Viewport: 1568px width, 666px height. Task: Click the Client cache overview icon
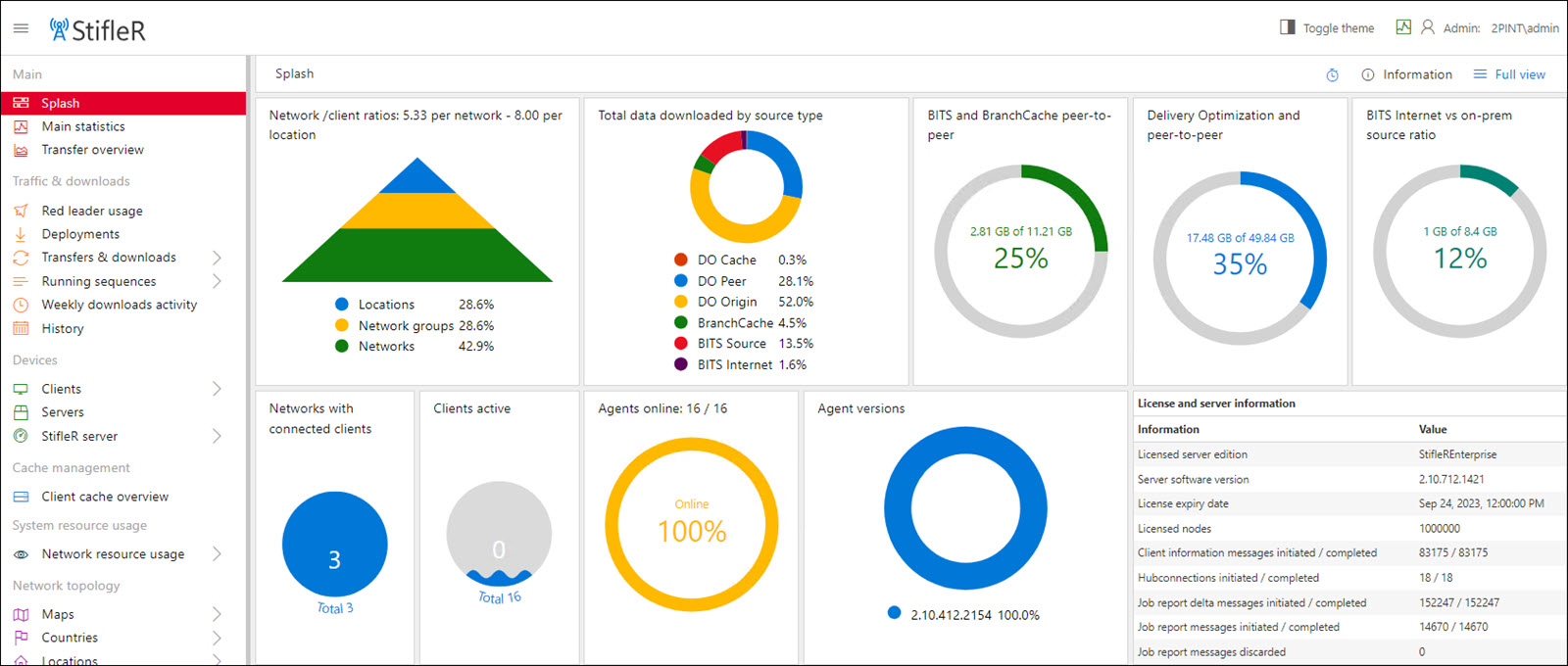click(x=21, y=497)
